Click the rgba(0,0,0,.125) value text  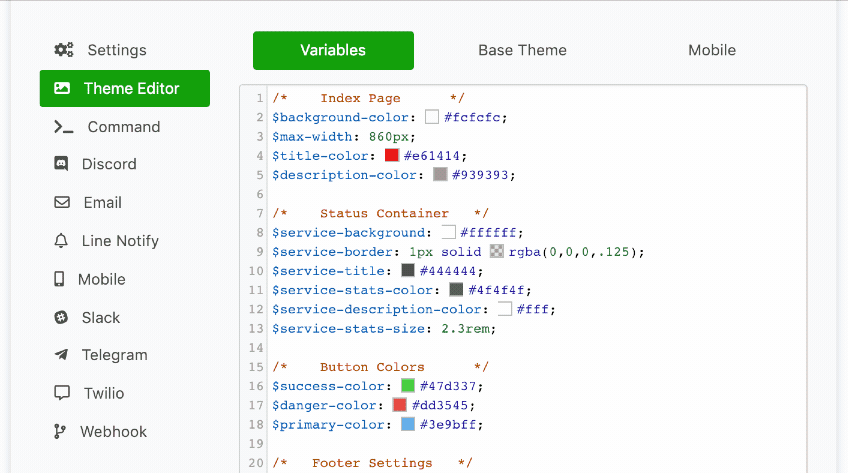(573, 252)
